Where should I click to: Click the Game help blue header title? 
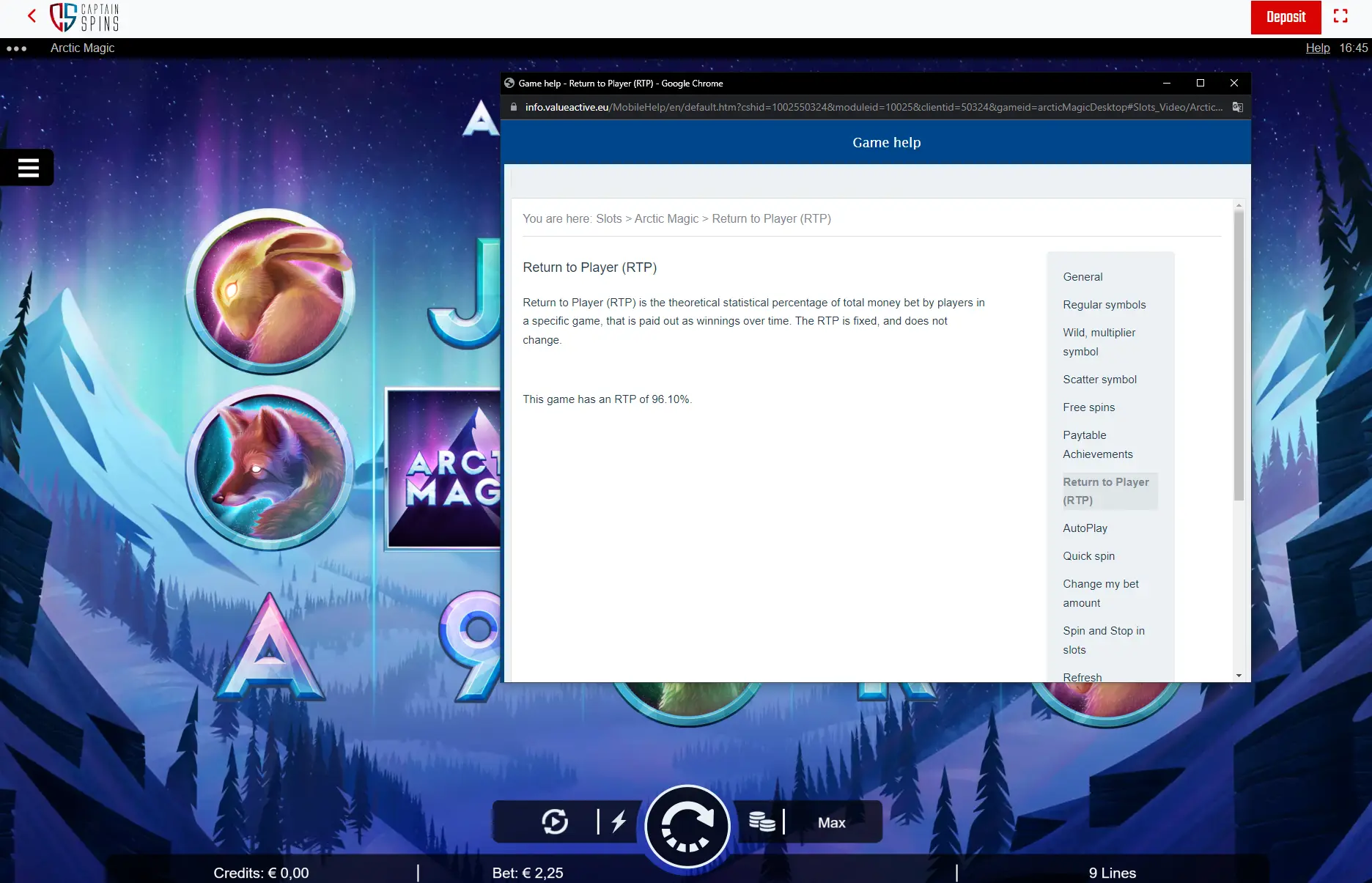(886, 142)
